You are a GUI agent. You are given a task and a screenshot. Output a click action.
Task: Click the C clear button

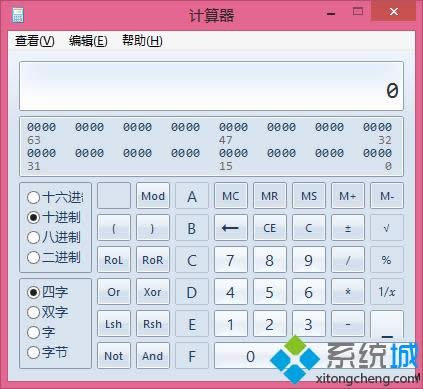[x=309, y=228]
